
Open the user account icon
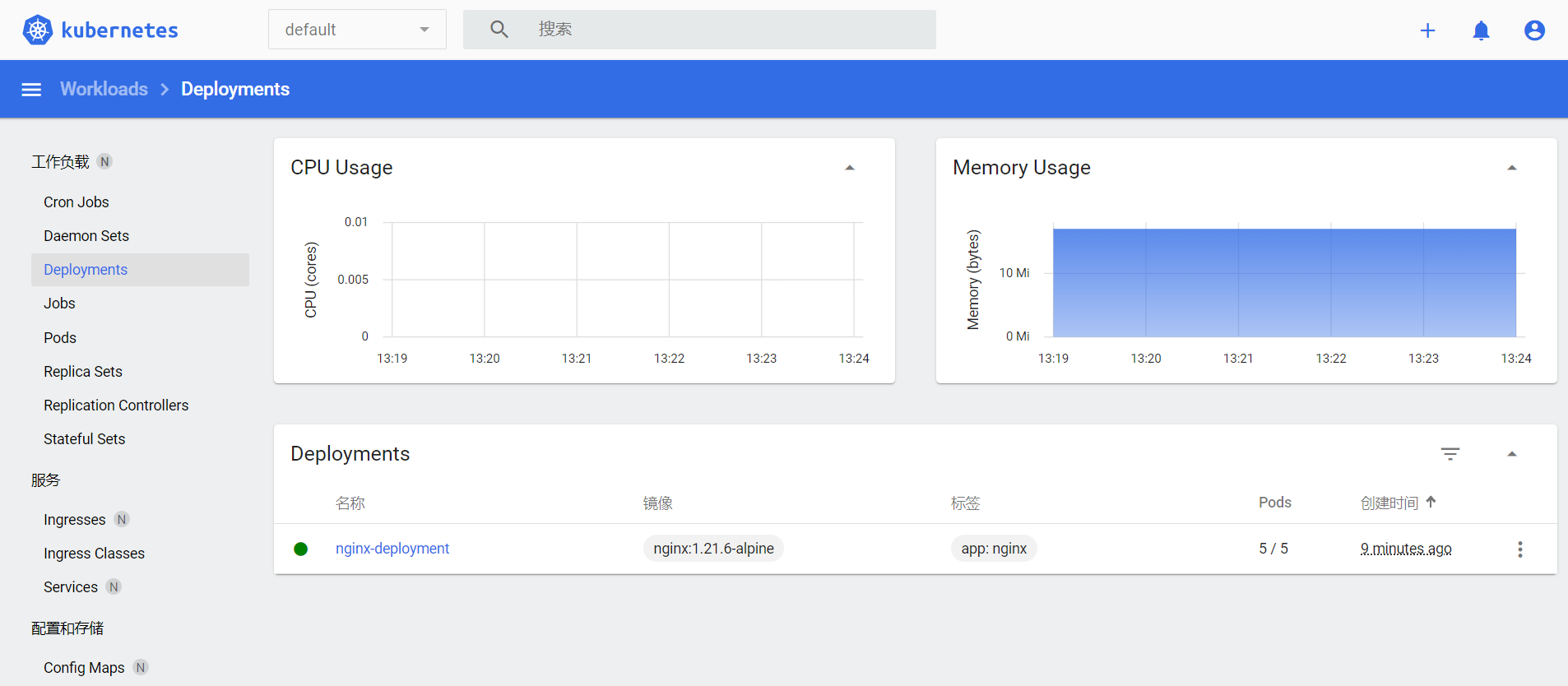coord(1534,30)
